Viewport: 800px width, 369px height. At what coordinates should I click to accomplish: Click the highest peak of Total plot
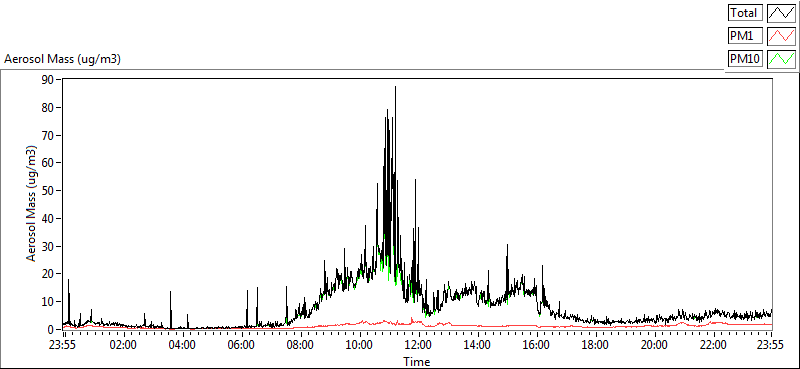(395, 87)
